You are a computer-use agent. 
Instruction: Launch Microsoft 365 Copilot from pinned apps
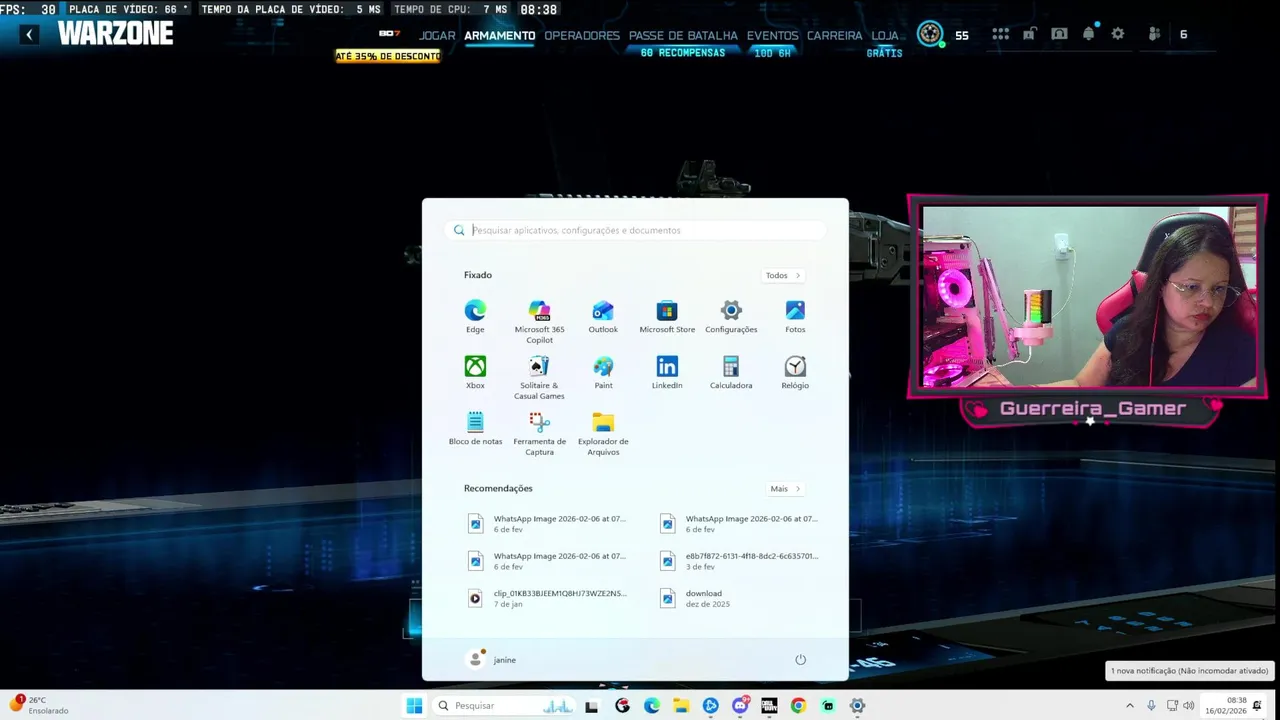[539, 322]
